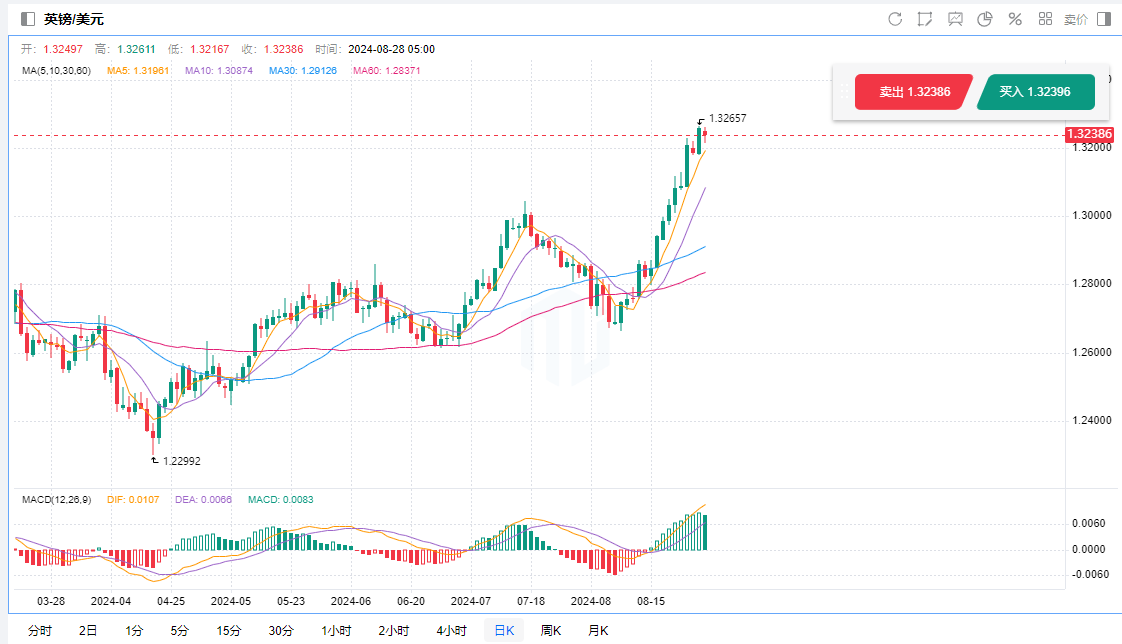Click the percent sign icon

tap(1015, 19)
